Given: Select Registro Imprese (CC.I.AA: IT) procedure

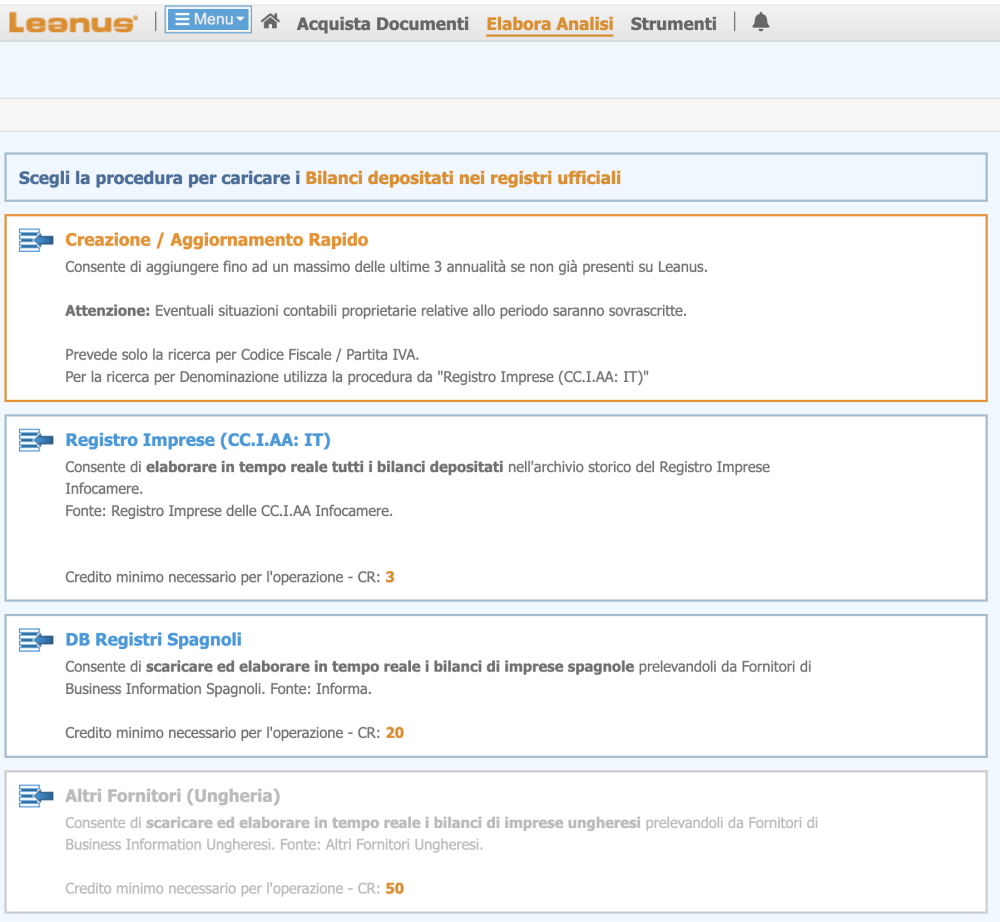Looking at the screenshot, I should pos(198,440).
